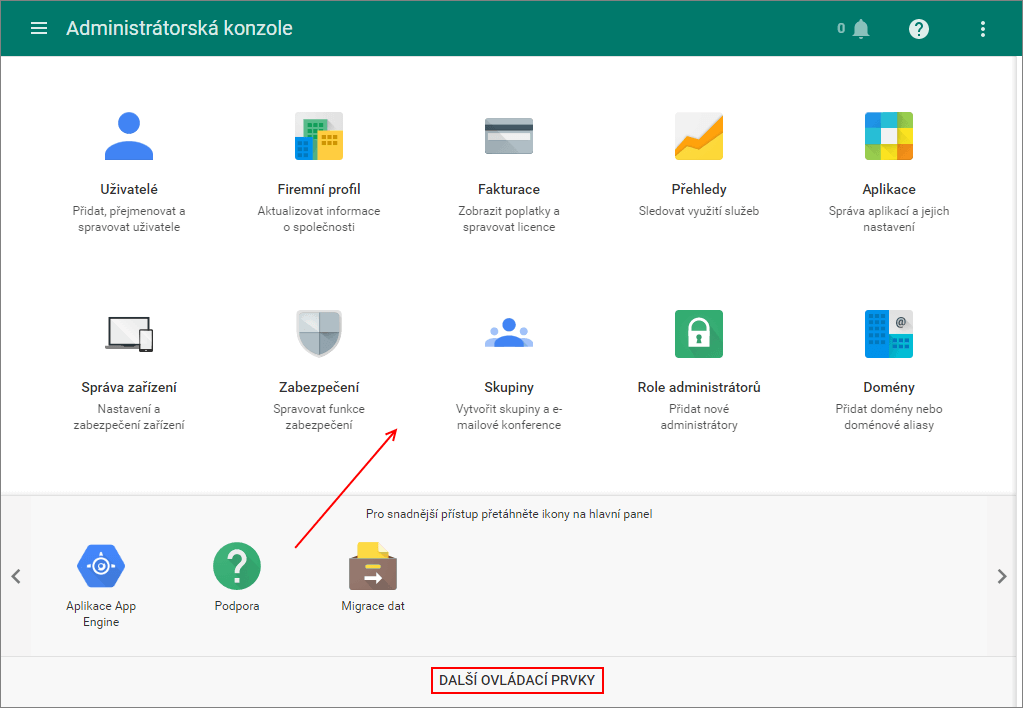1023x708 pixels.
Task: Open the Firemní profil building icon
Action: pyautogui.click(x=319, y=136)
